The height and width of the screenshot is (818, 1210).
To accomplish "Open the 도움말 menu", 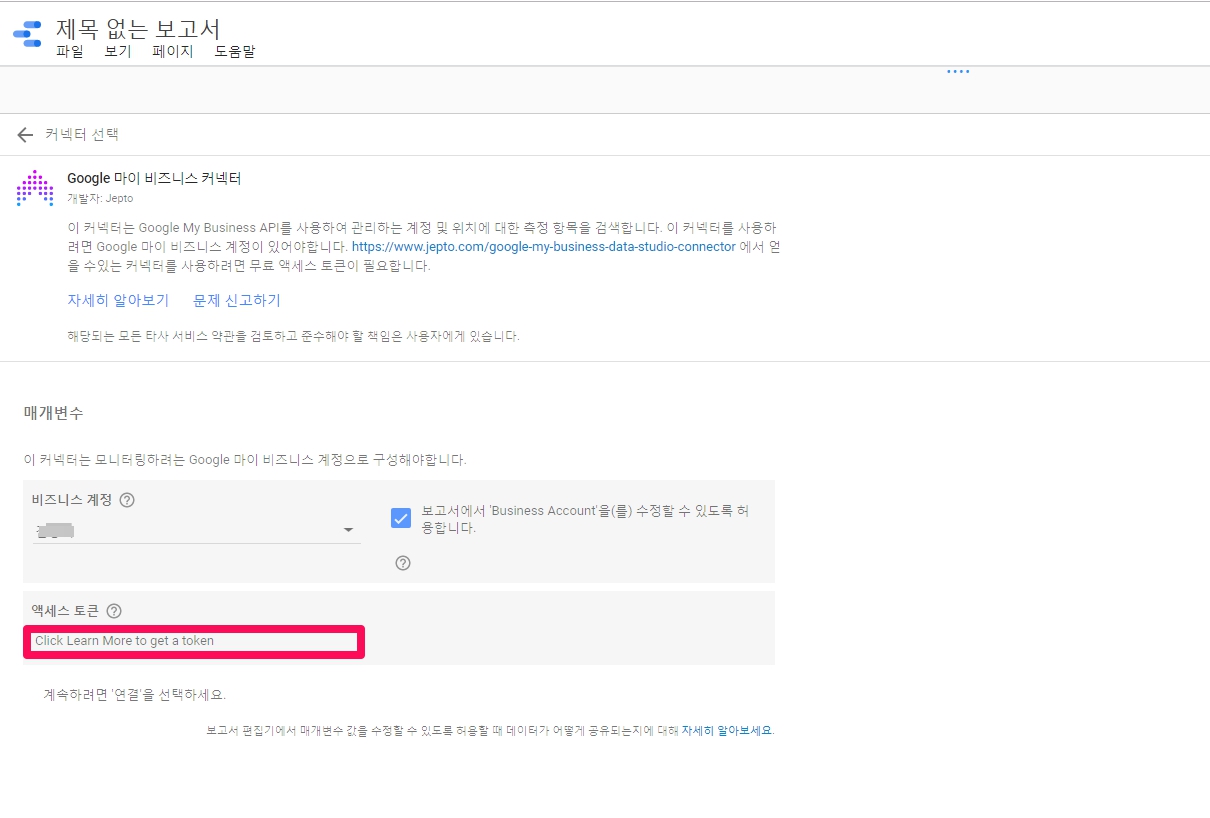I will point(235,52).
